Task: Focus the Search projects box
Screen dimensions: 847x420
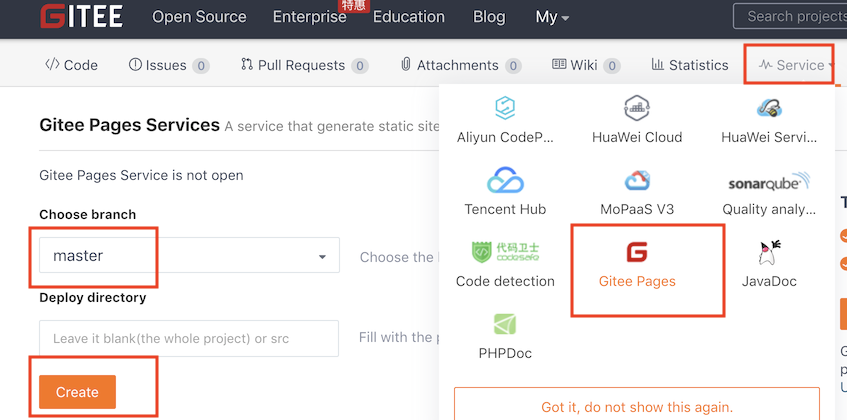Action: click(x=790, y=16)
